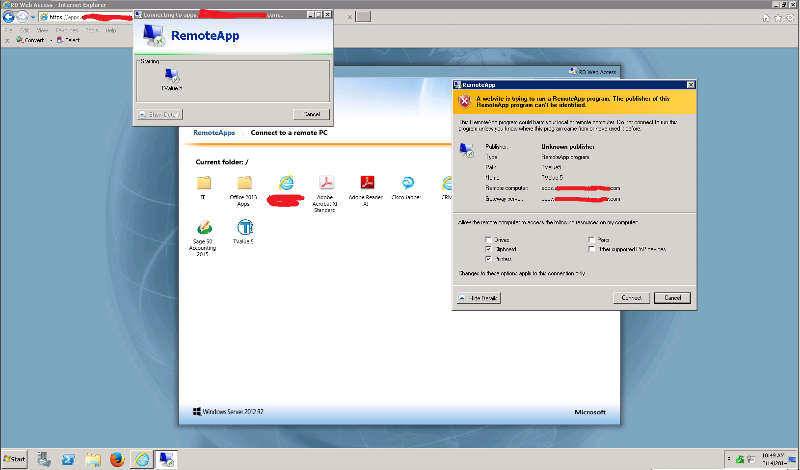Uncheck the Clipboard checkbox
The image size is (800, 470).
point(488,249)
